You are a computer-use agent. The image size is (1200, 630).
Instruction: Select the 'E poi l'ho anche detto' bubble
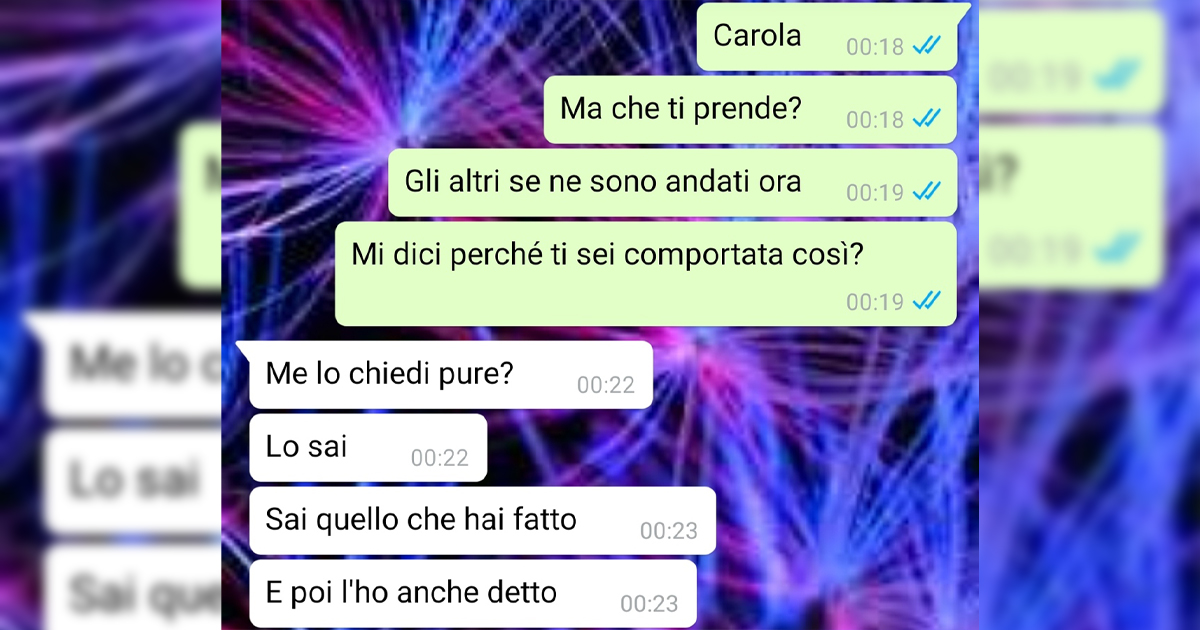click(472, 593)
